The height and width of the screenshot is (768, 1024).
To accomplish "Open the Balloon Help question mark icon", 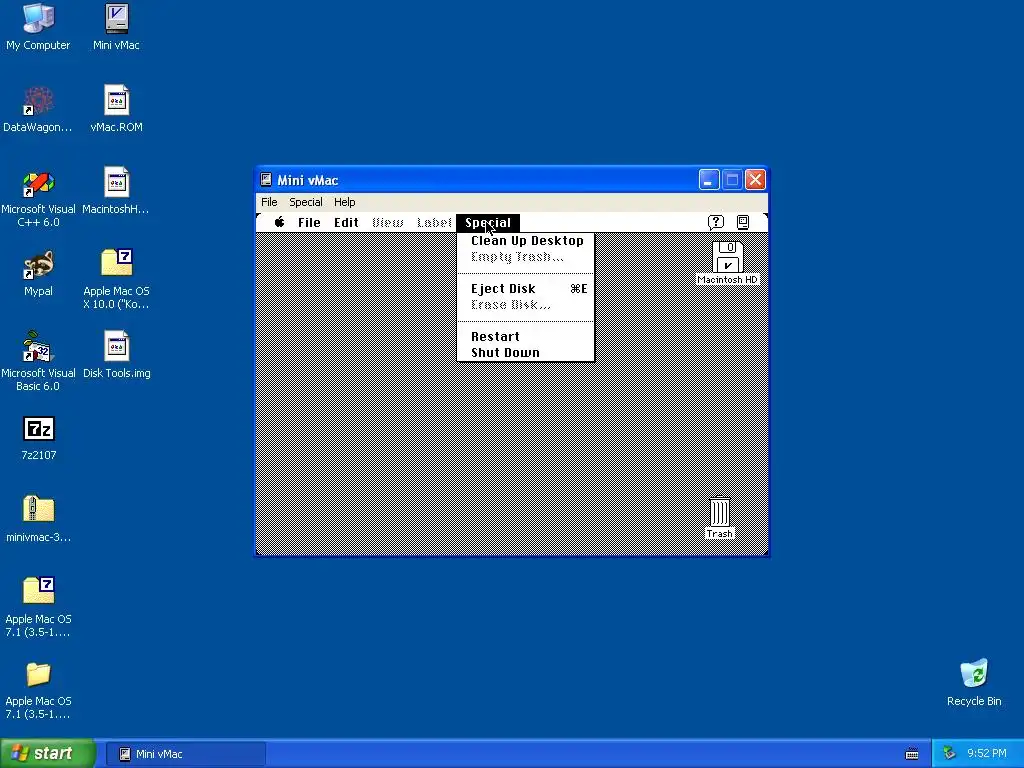I will [x=716, y=223].
